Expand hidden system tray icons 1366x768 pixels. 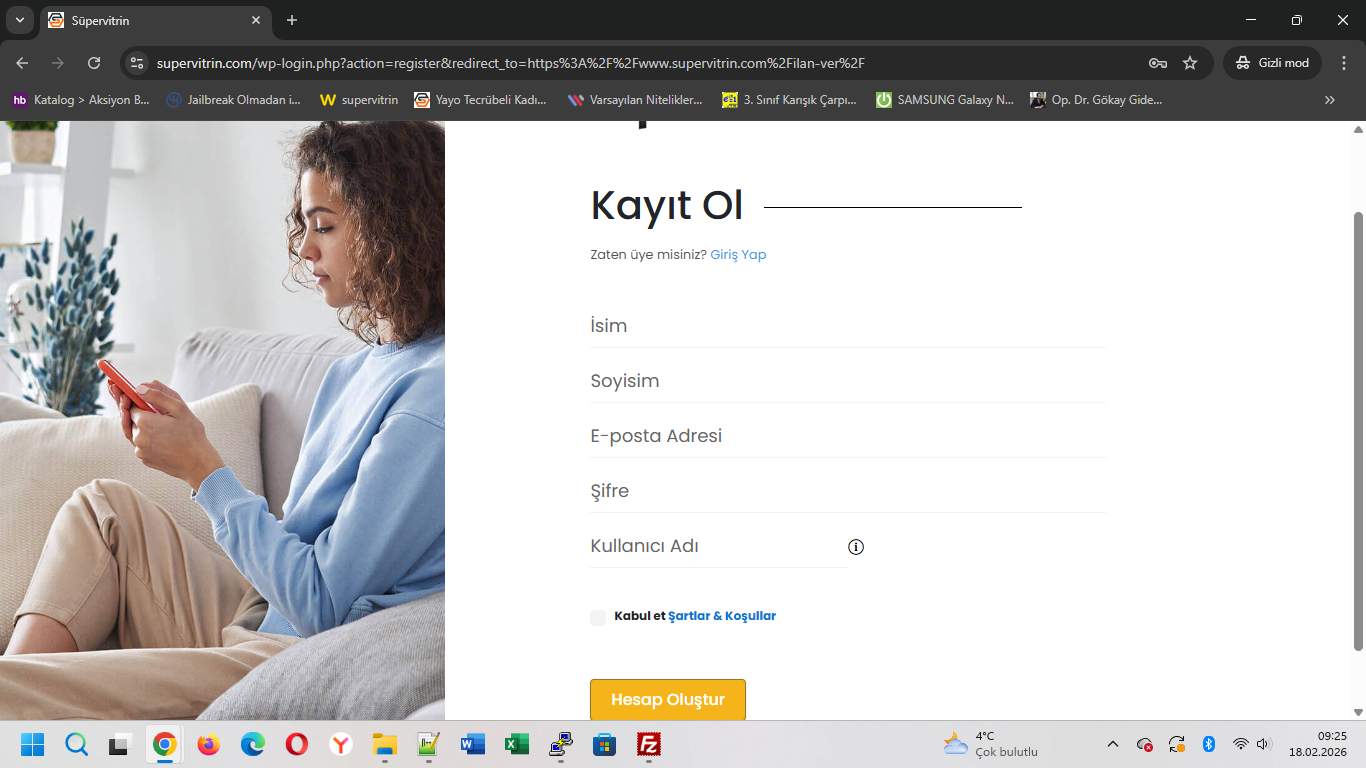[1112, 744]
